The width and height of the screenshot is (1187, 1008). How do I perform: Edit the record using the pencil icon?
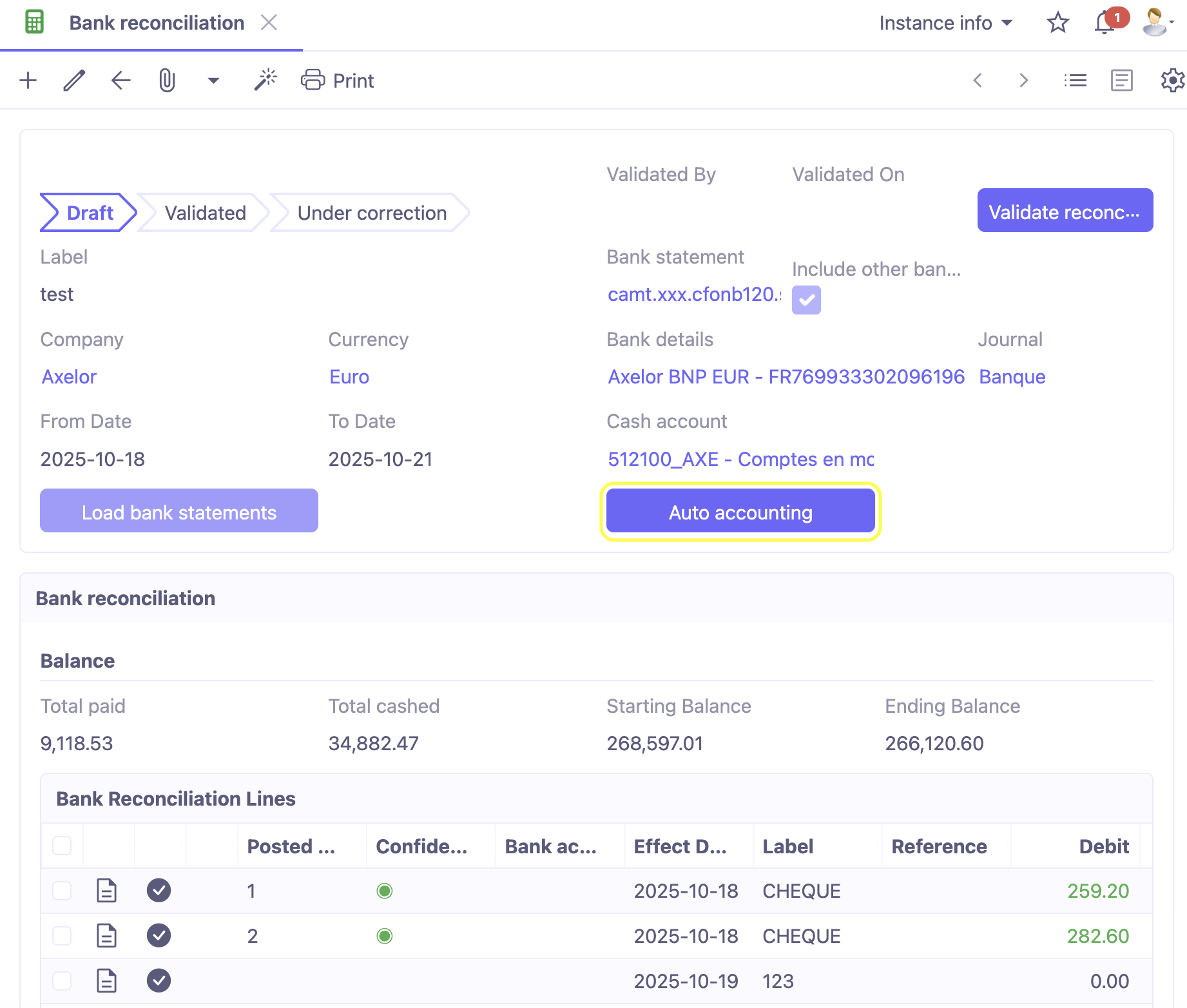pyautogui.click(x=73, y=80)
